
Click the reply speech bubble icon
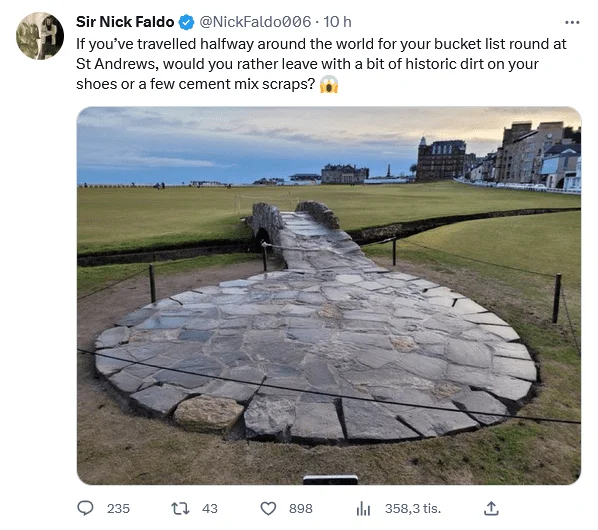pyautogui.click(x=85, y=508)
